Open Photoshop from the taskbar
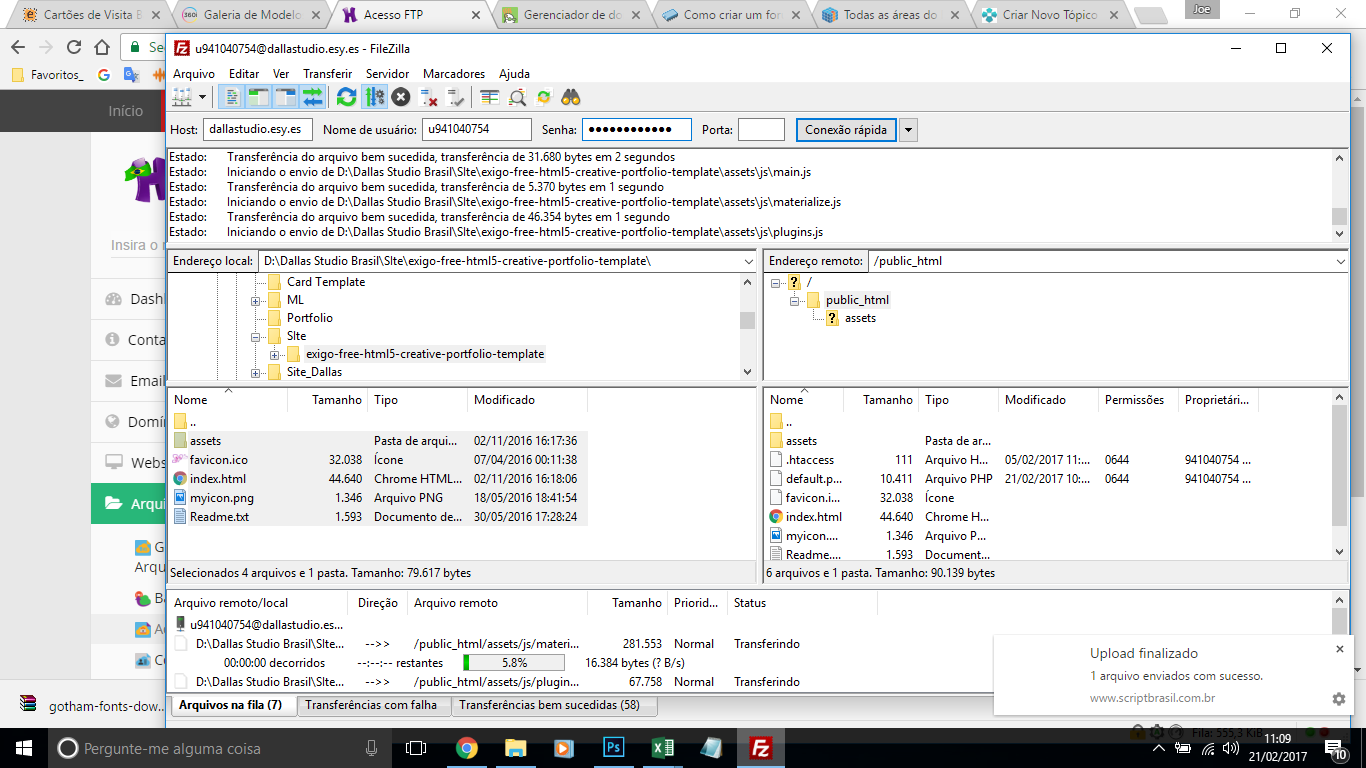Image resolution: width=1366 pixels, height=768 pixels. click(613, 747)
